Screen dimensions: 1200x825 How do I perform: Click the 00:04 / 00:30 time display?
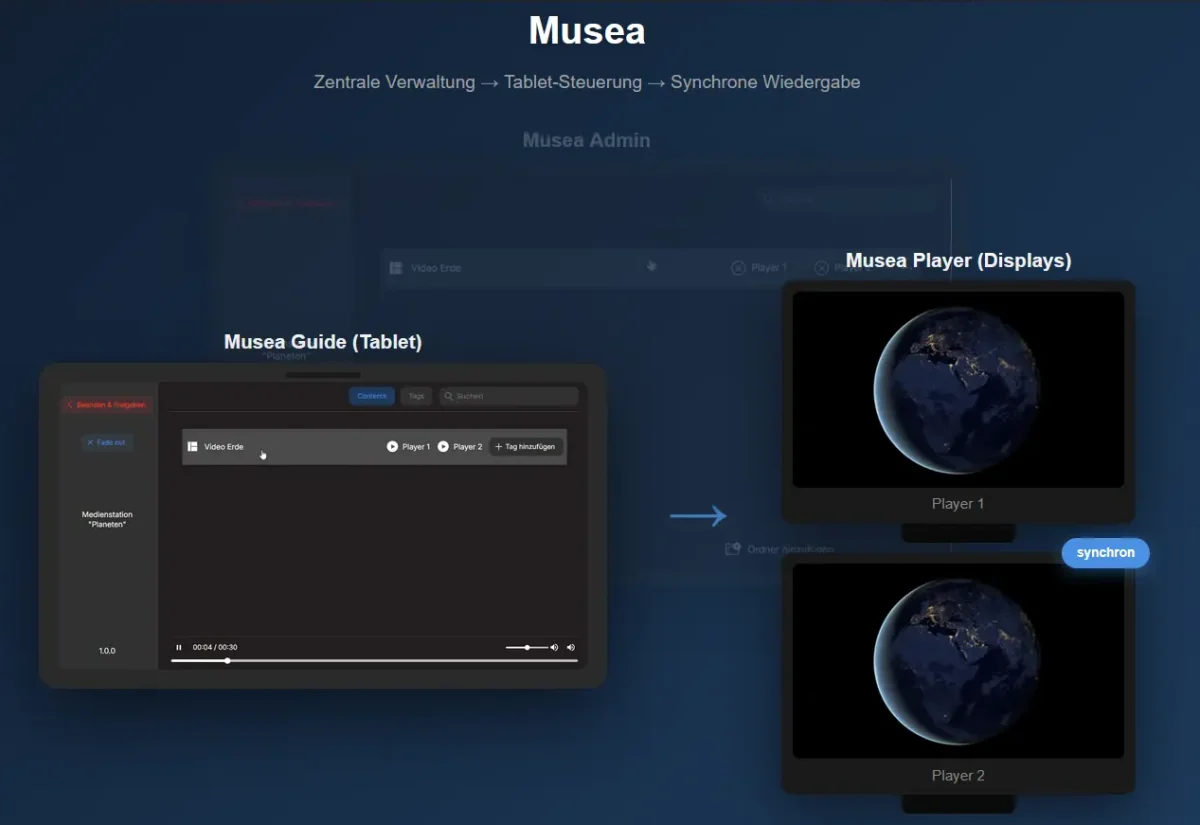pos(215,647)
